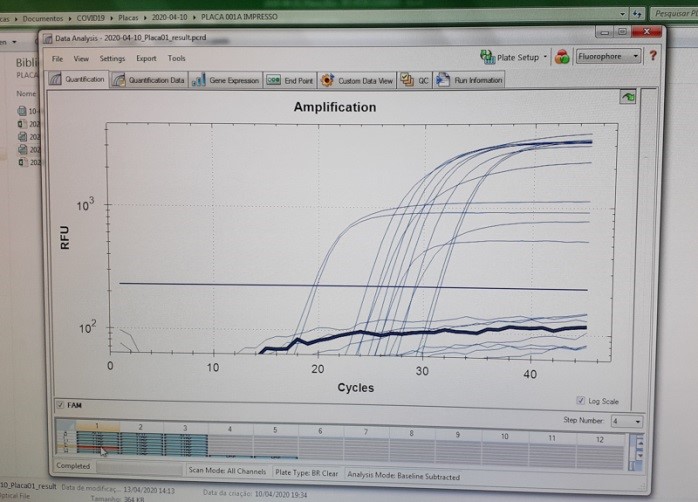Click the green chart settings icon
The height and width of the screenshot is (502, 698).
tap(628, 97)
